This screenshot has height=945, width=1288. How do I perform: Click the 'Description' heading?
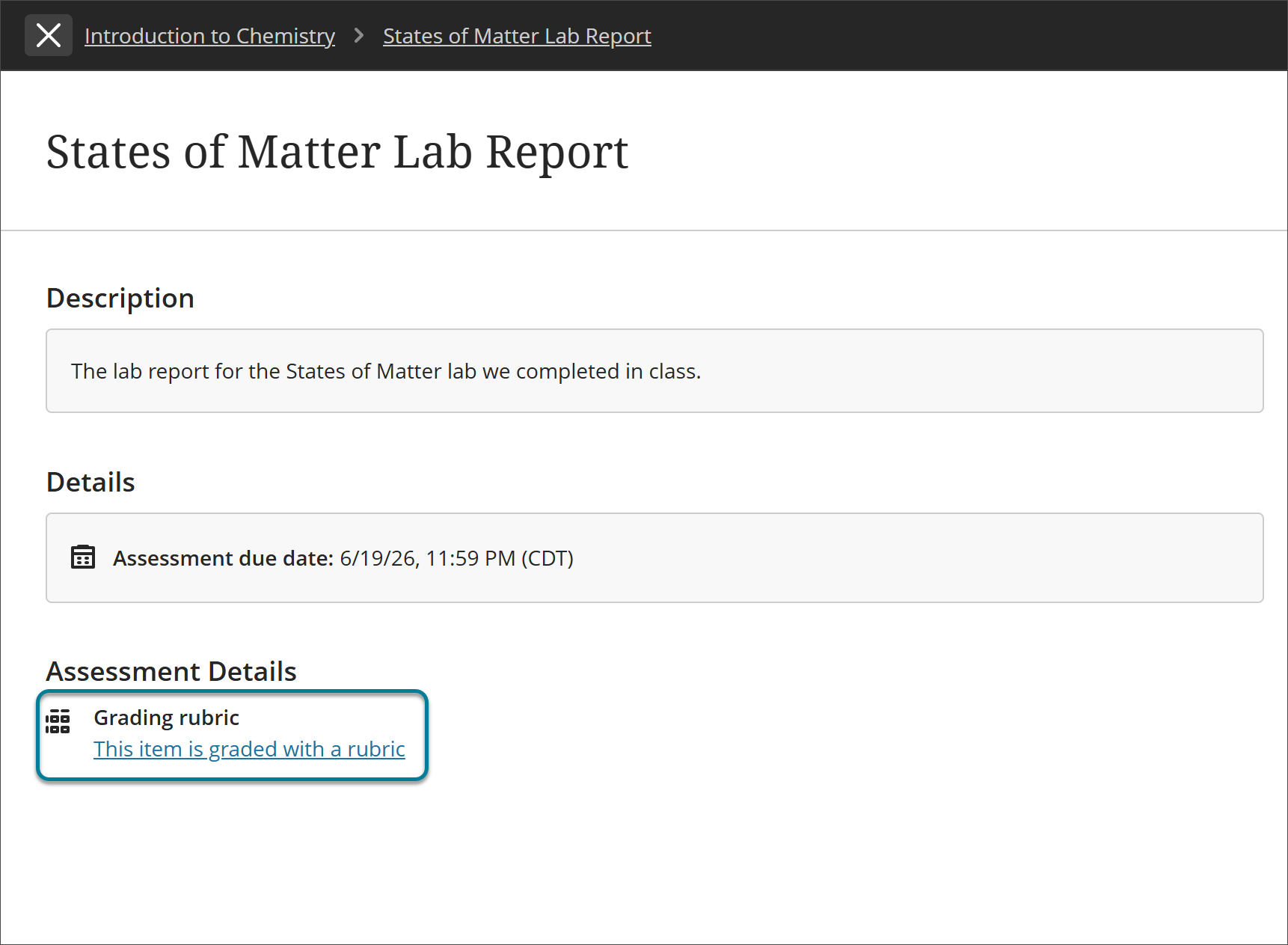(120, 298)
